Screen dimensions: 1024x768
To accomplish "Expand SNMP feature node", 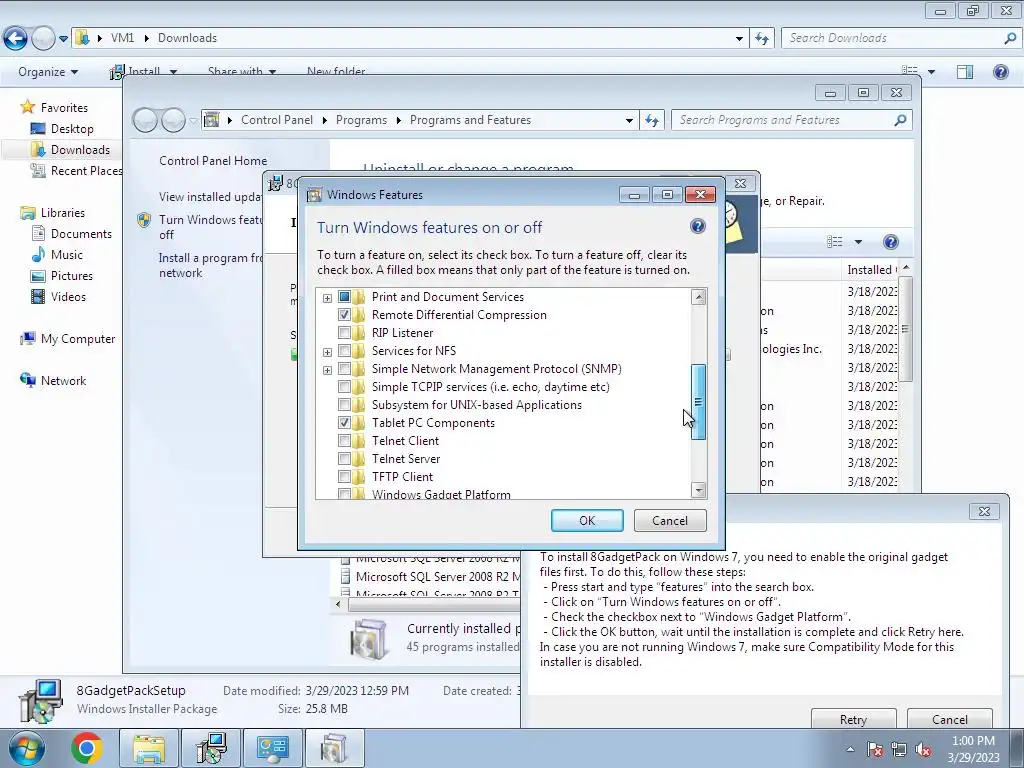I will point(327,370).
